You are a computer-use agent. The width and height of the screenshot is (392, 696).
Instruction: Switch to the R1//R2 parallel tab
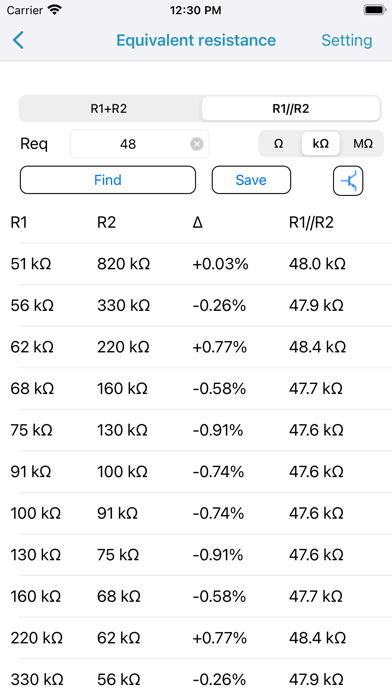(291, 109)
